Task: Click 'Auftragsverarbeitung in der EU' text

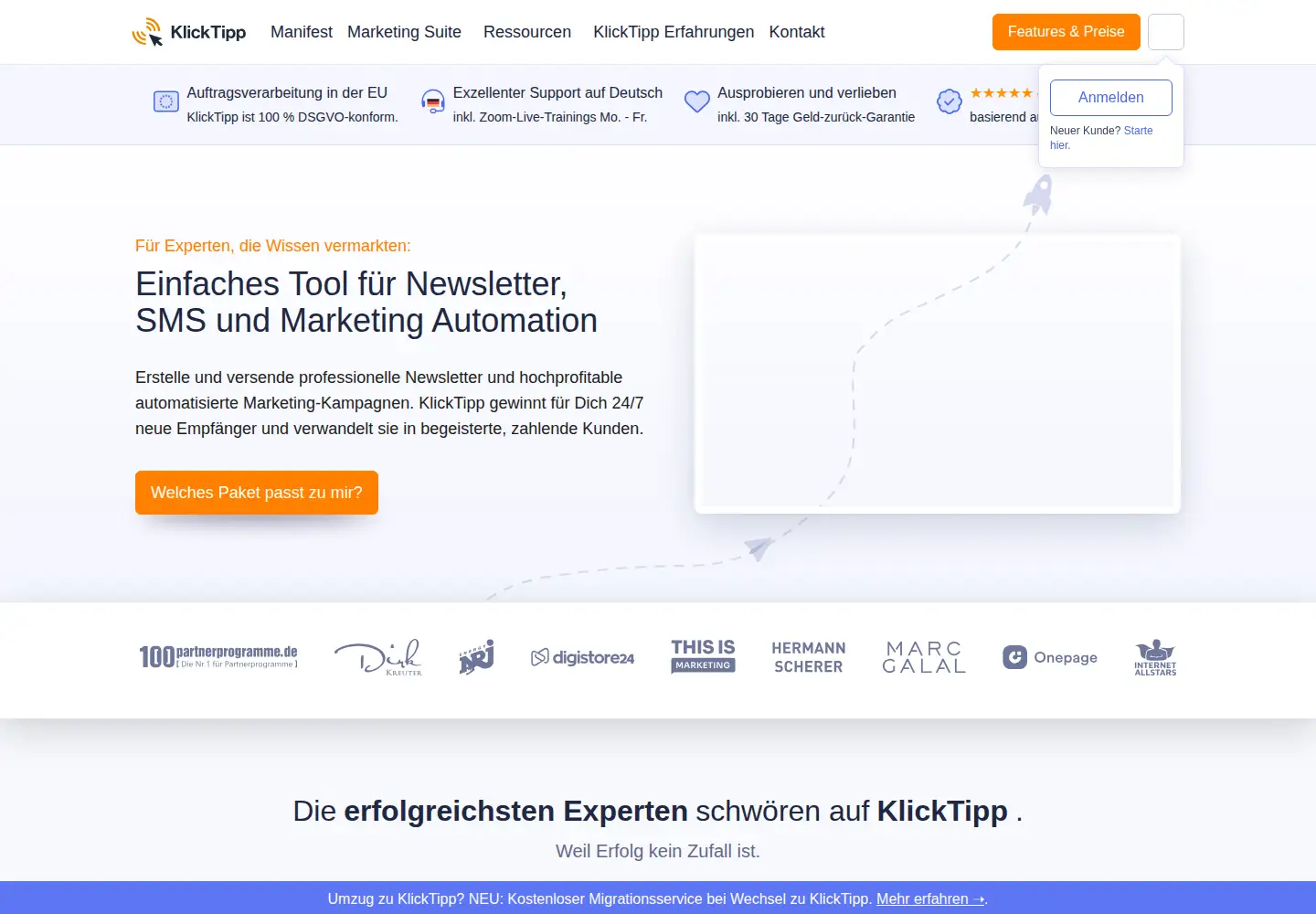Action: click(287, 92)
